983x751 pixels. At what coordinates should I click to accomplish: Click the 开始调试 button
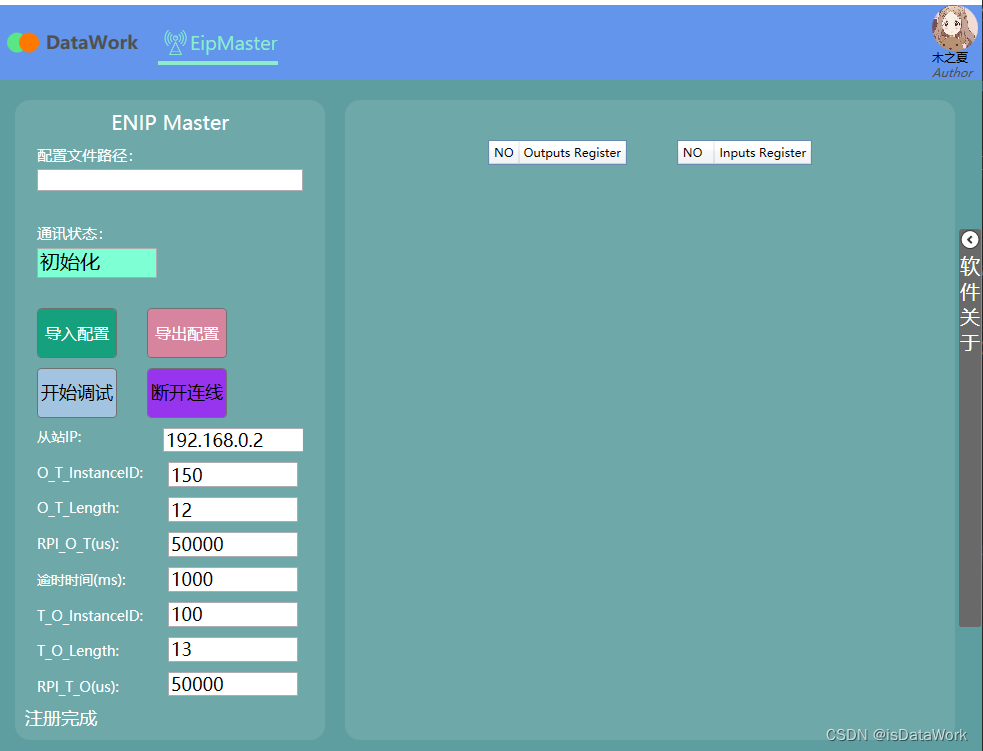pyautogui.click(x=77, y=393)
